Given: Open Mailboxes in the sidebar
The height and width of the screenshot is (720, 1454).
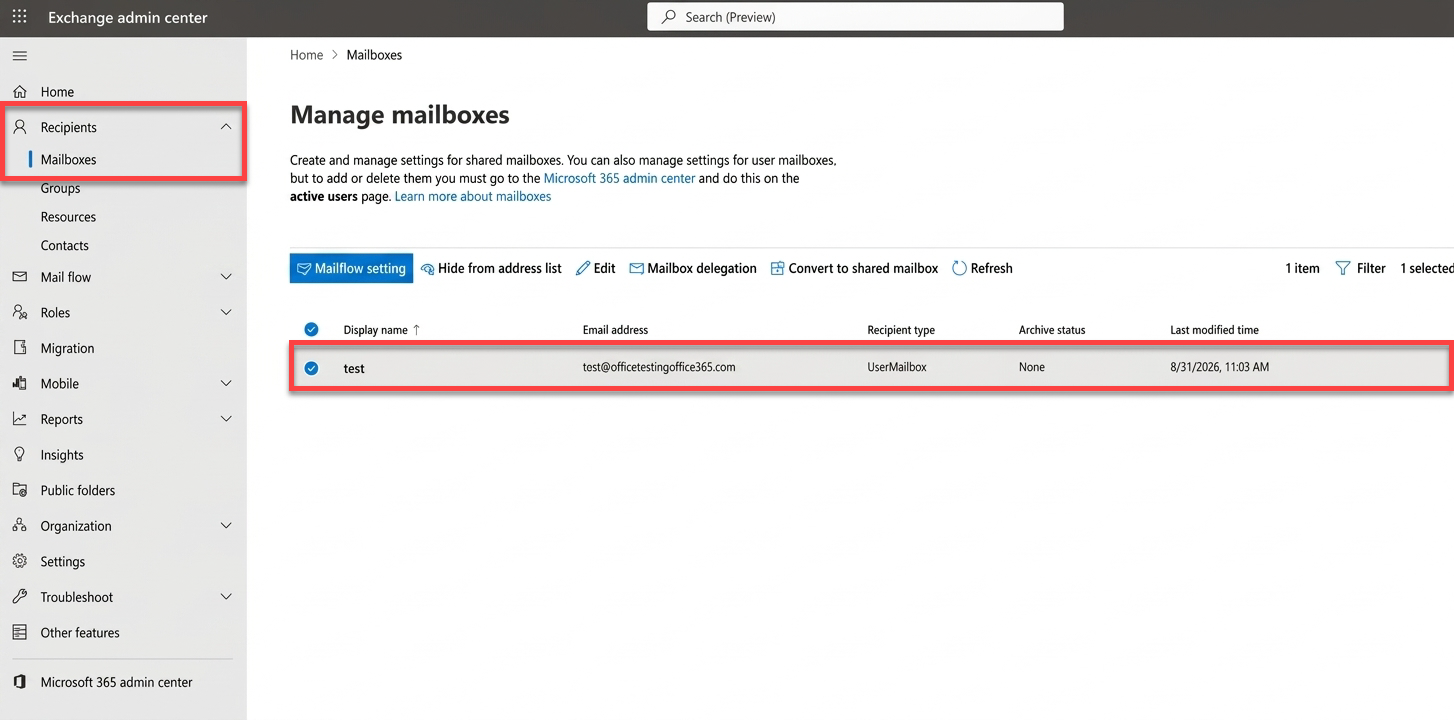Looking at the screenshot, I should coord(68,159).
